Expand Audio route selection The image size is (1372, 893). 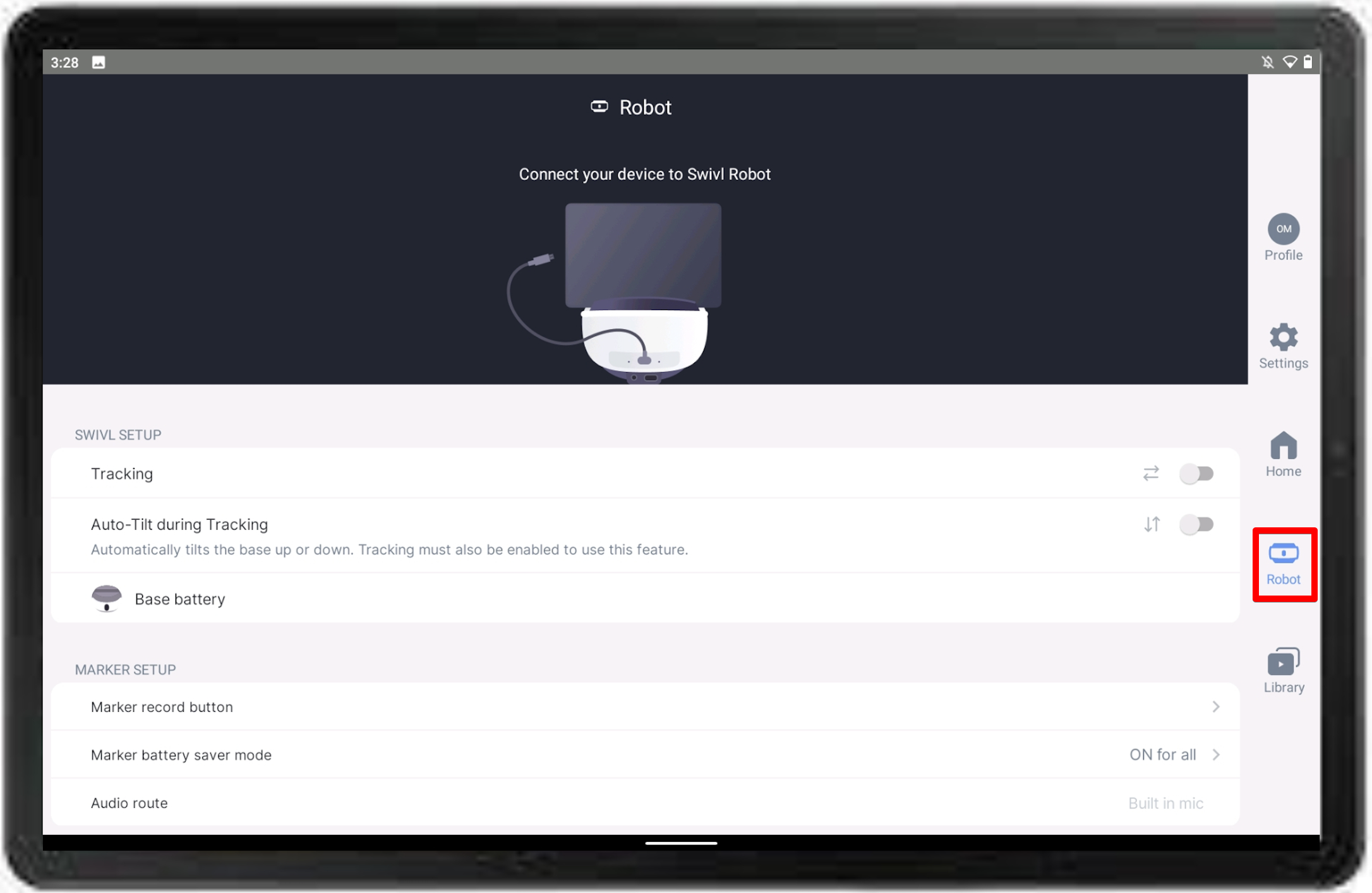(x=645, y=802)
